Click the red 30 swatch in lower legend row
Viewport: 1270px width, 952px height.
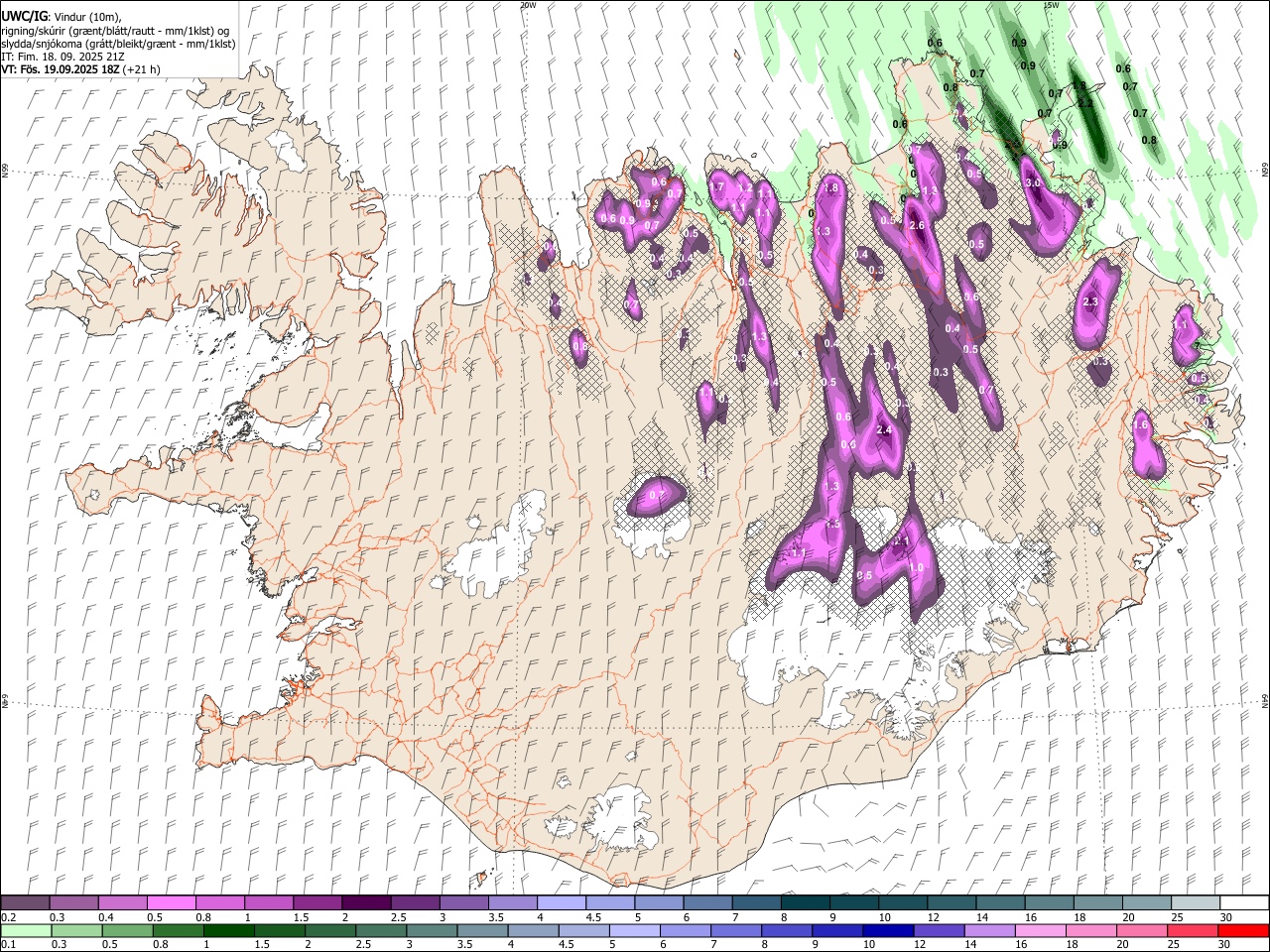(1243, 931)
